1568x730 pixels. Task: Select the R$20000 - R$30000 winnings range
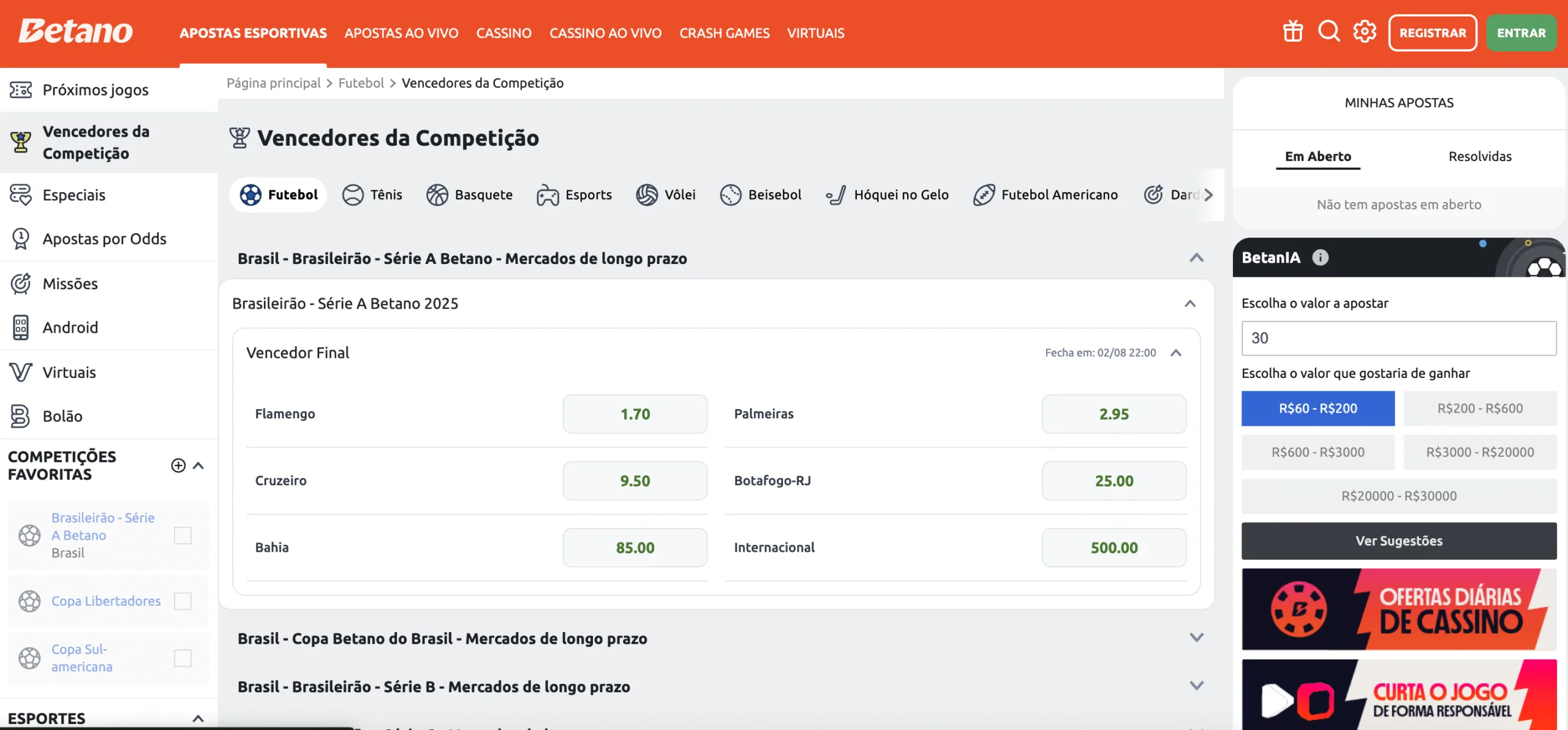(1399, 496)
